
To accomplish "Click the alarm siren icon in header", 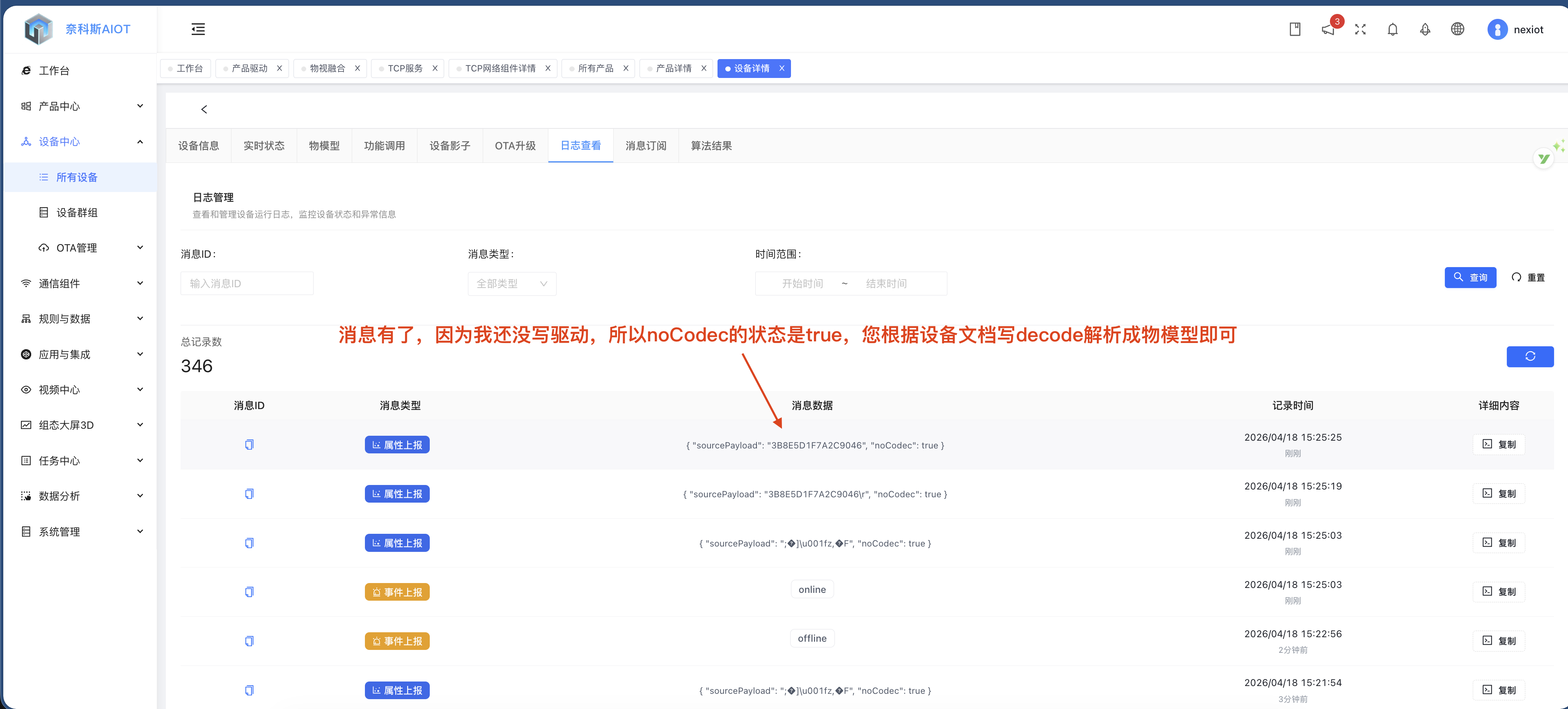I will pos(1425,29).
